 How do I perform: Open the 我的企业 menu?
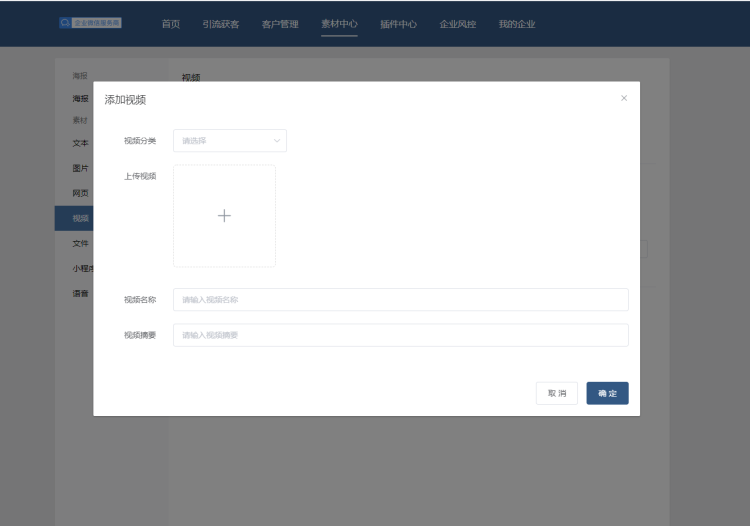[x=517, y=24]
